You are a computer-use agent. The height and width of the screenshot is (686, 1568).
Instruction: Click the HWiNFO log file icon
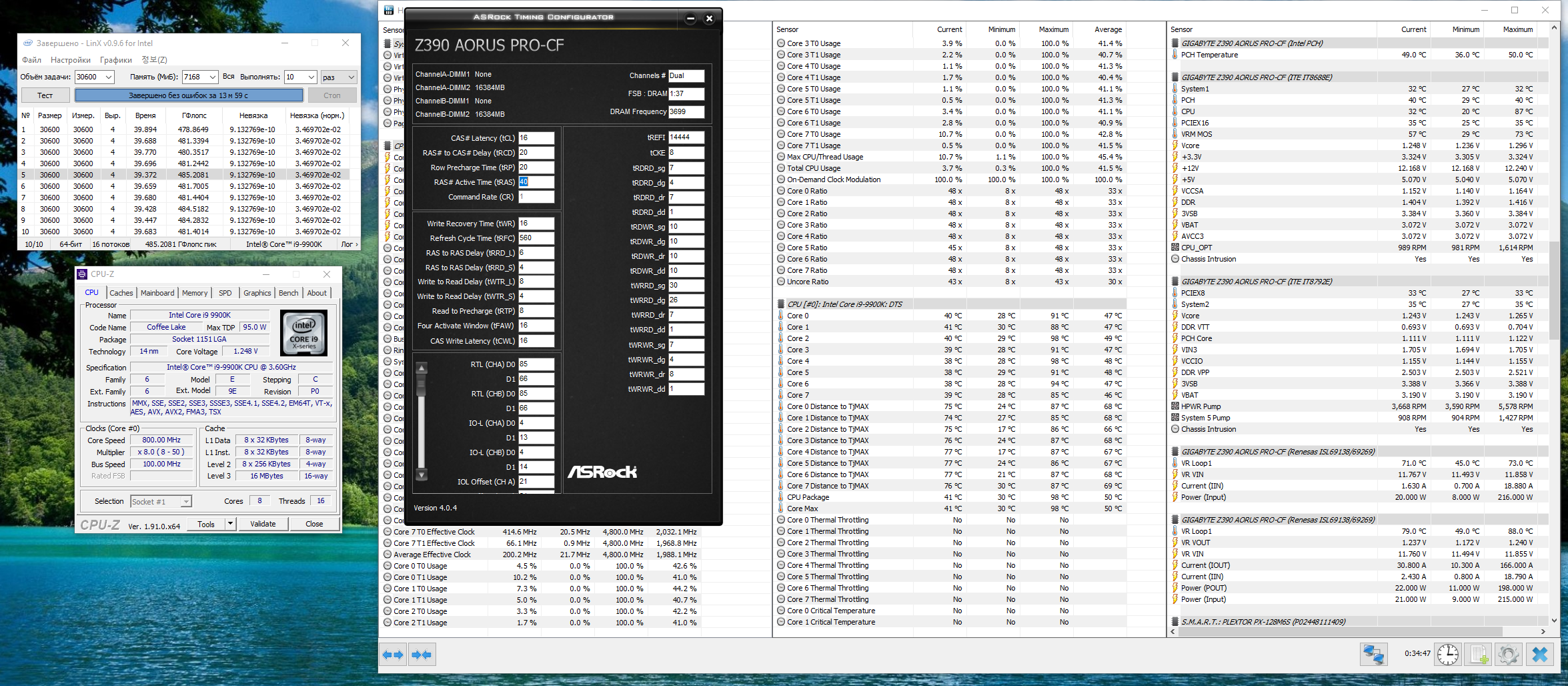click(1478, 655)
